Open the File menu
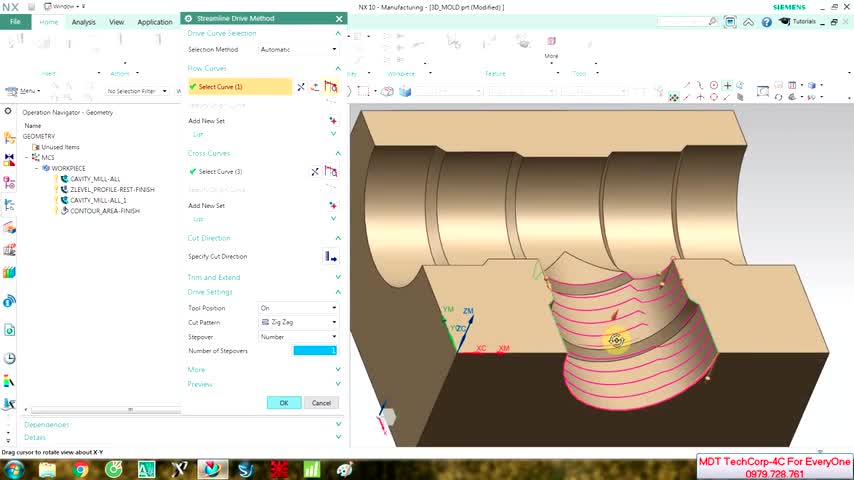Image resolution: width=854 pixels, height=480 pixels. coord(15,22)
